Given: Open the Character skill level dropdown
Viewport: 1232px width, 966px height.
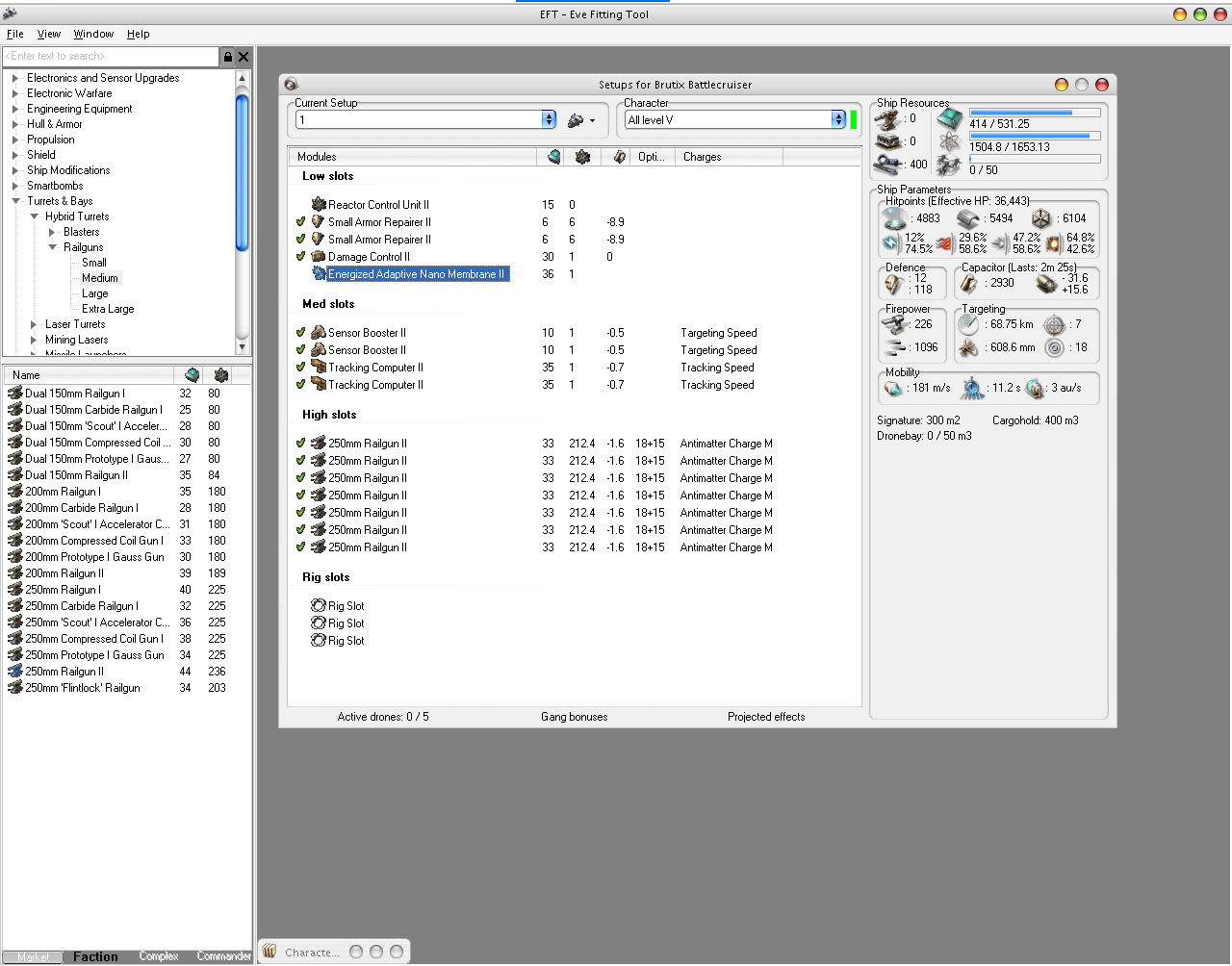Looking at the screenshot, I should coord(838,120).
